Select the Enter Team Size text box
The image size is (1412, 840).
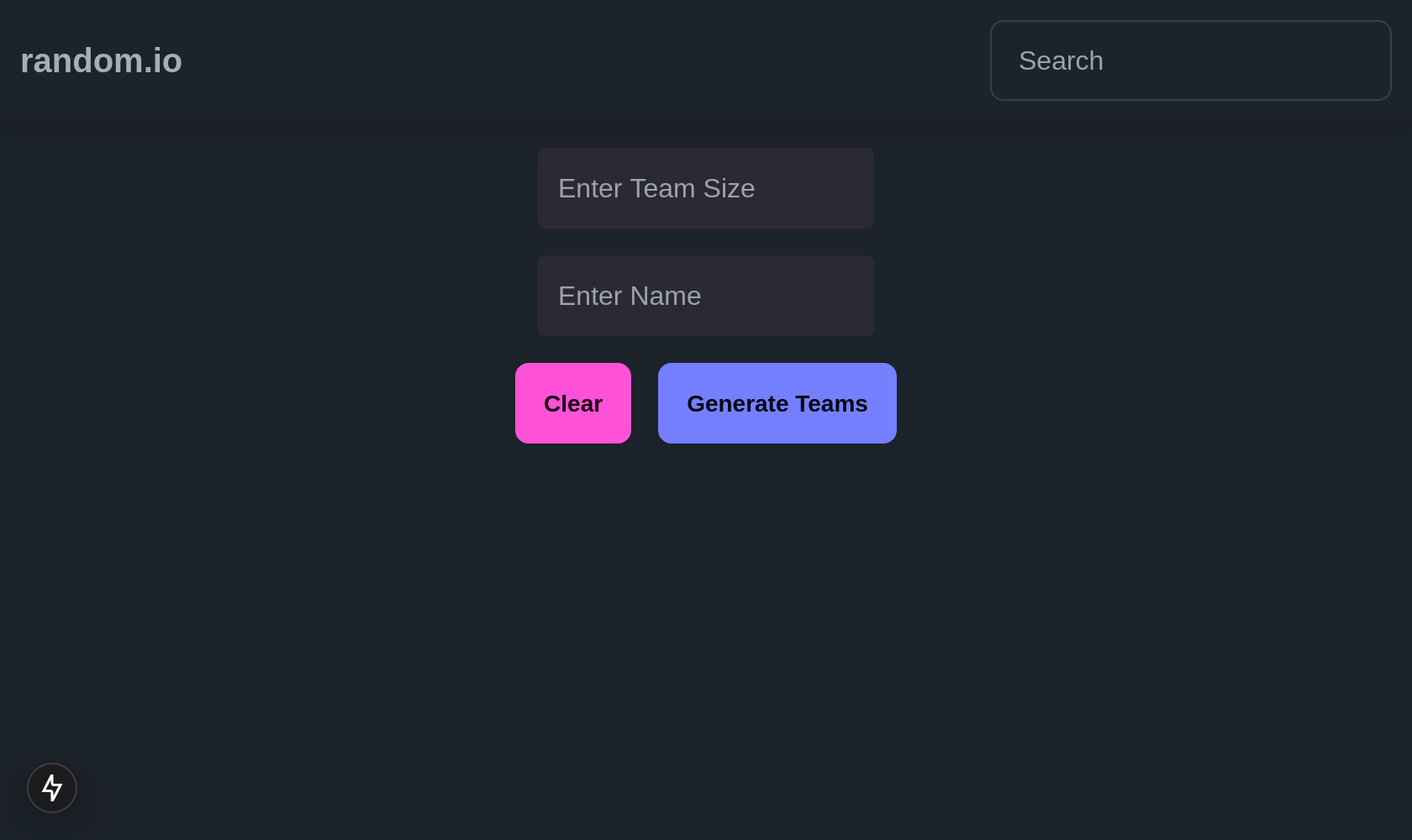[x=706, y=188]
